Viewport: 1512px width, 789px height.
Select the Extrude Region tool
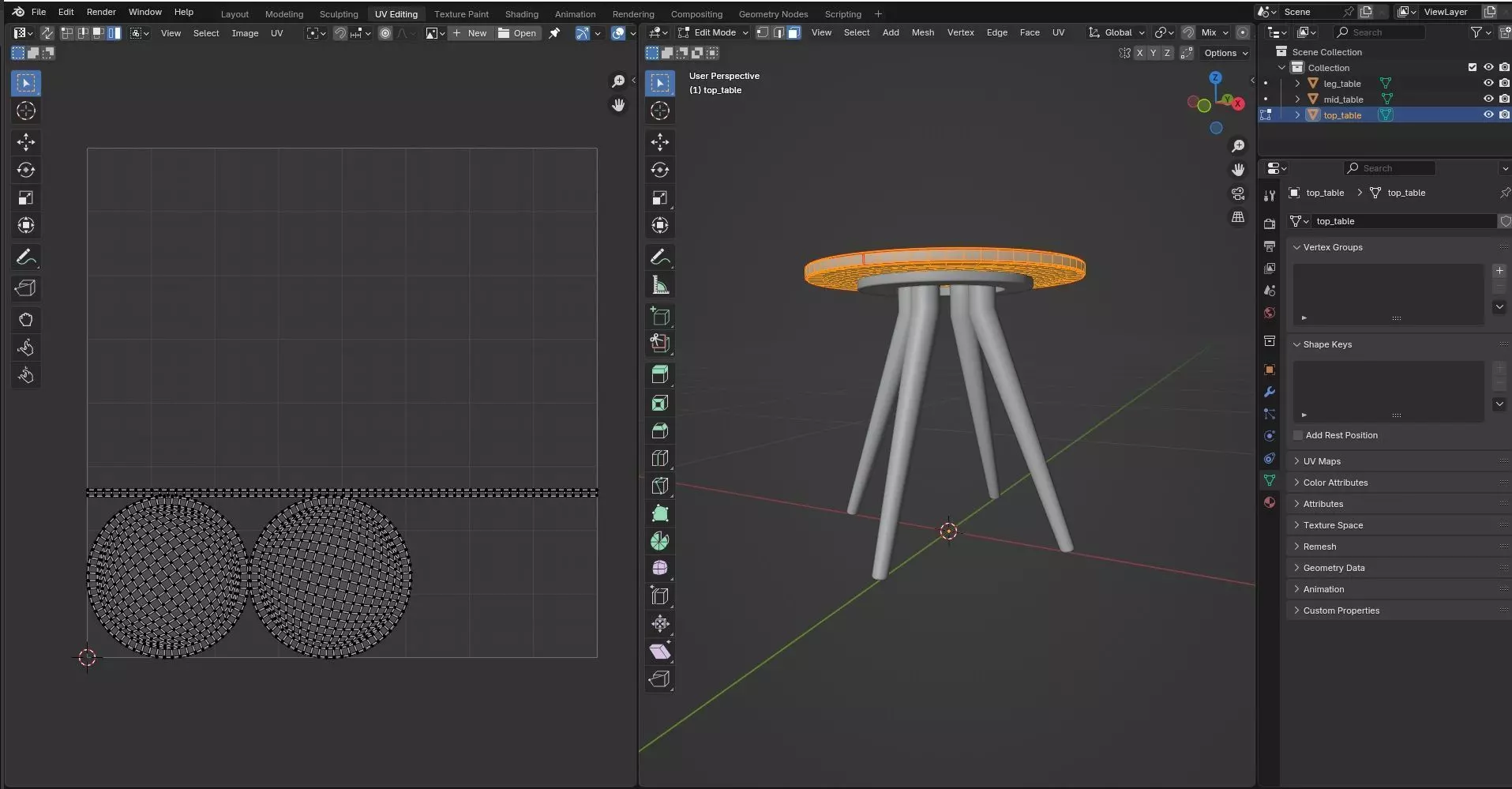[660, 374]
